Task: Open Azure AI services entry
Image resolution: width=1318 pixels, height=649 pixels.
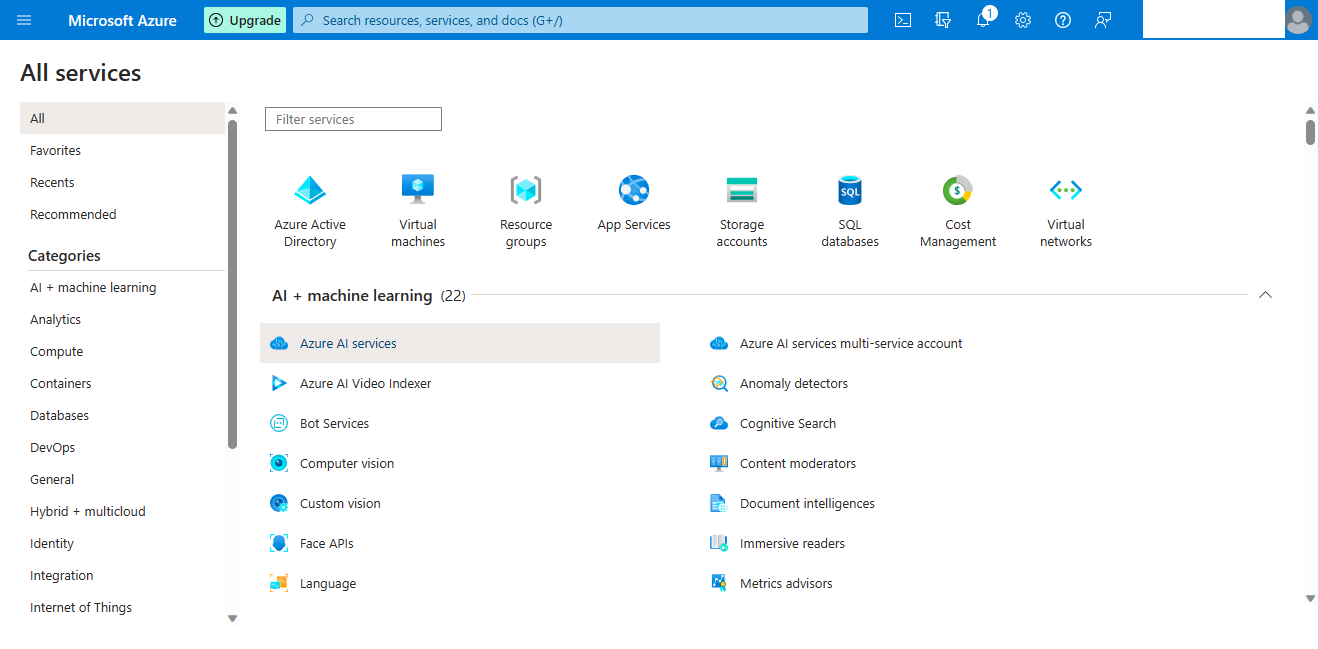Action: pos(460,343)
